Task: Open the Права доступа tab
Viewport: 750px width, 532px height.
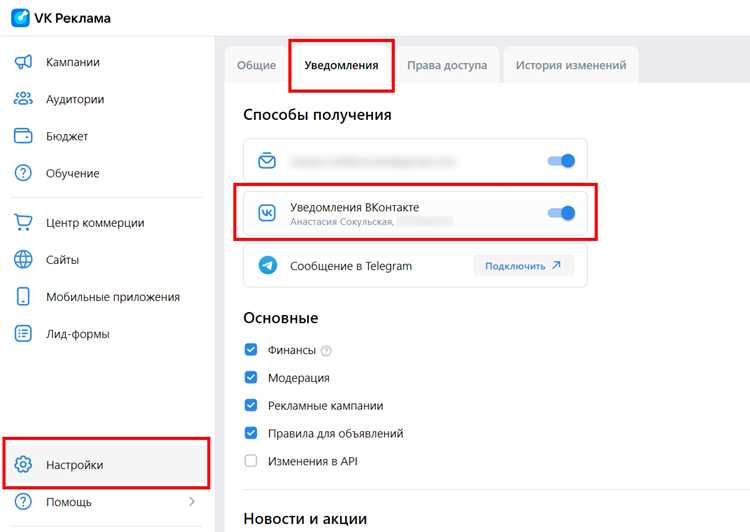Action: pyautogui.click(x=447, y=65)
